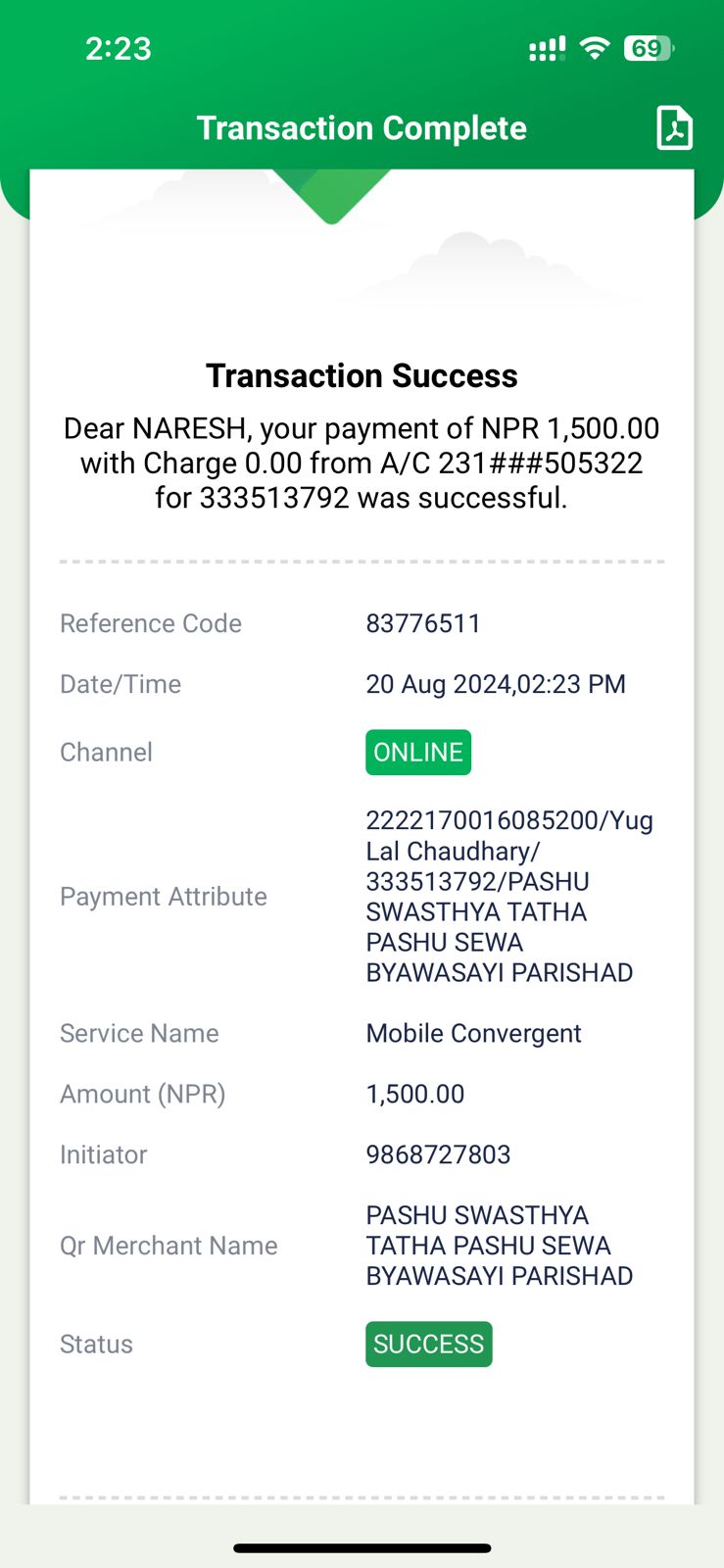Tap the amount value 1,500.00
The width and height of the screenshot is (724, 1568).
pyautogui.click(x=415, y=1094)
